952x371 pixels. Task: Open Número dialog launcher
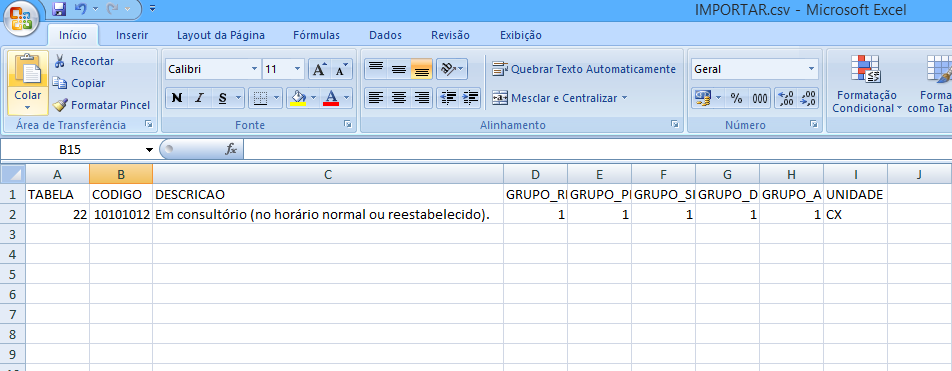pyautogui.click(x=814, y=124)
